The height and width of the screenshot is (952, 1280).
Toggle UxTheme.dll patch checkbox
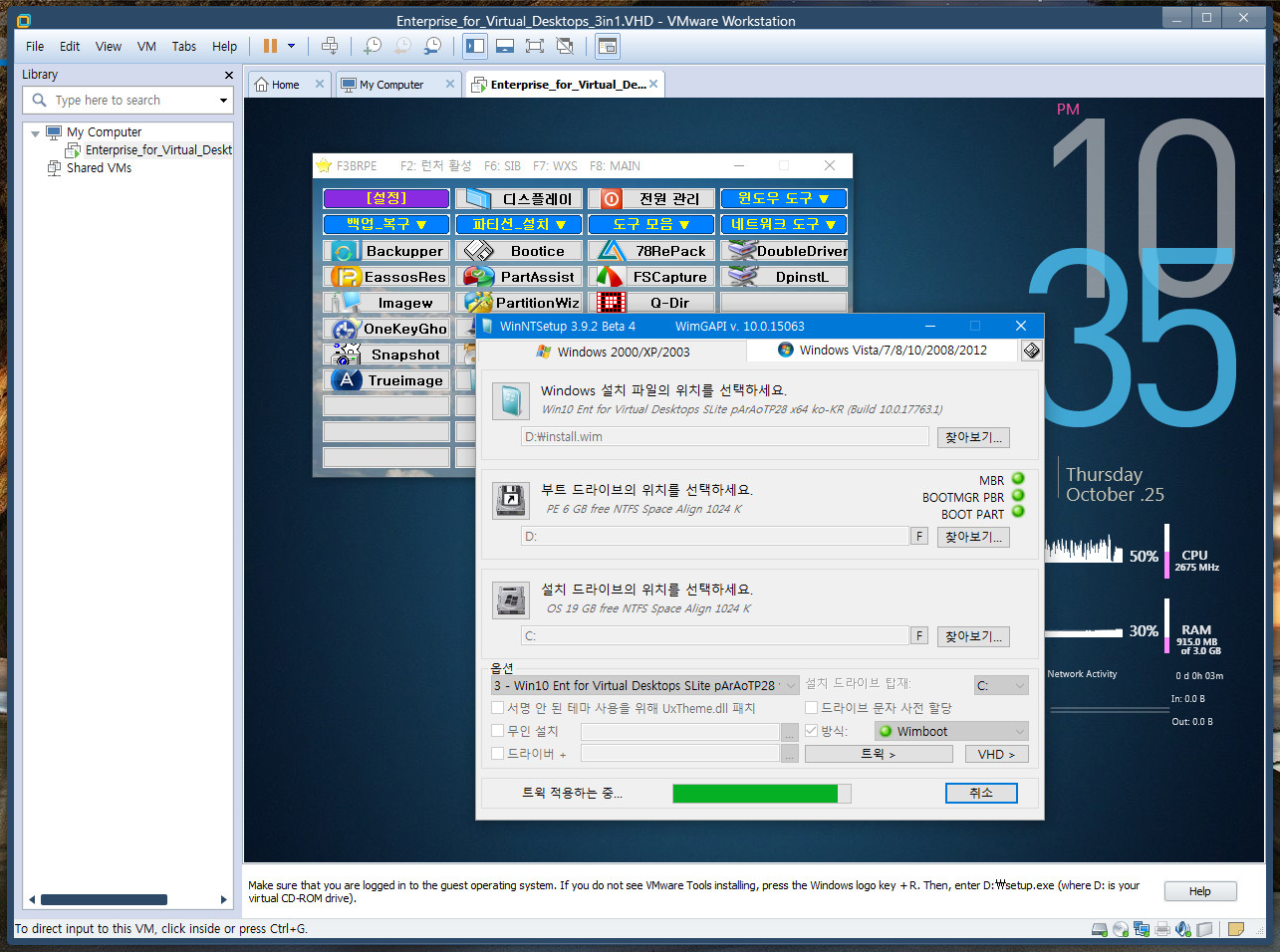pos(498,708)
